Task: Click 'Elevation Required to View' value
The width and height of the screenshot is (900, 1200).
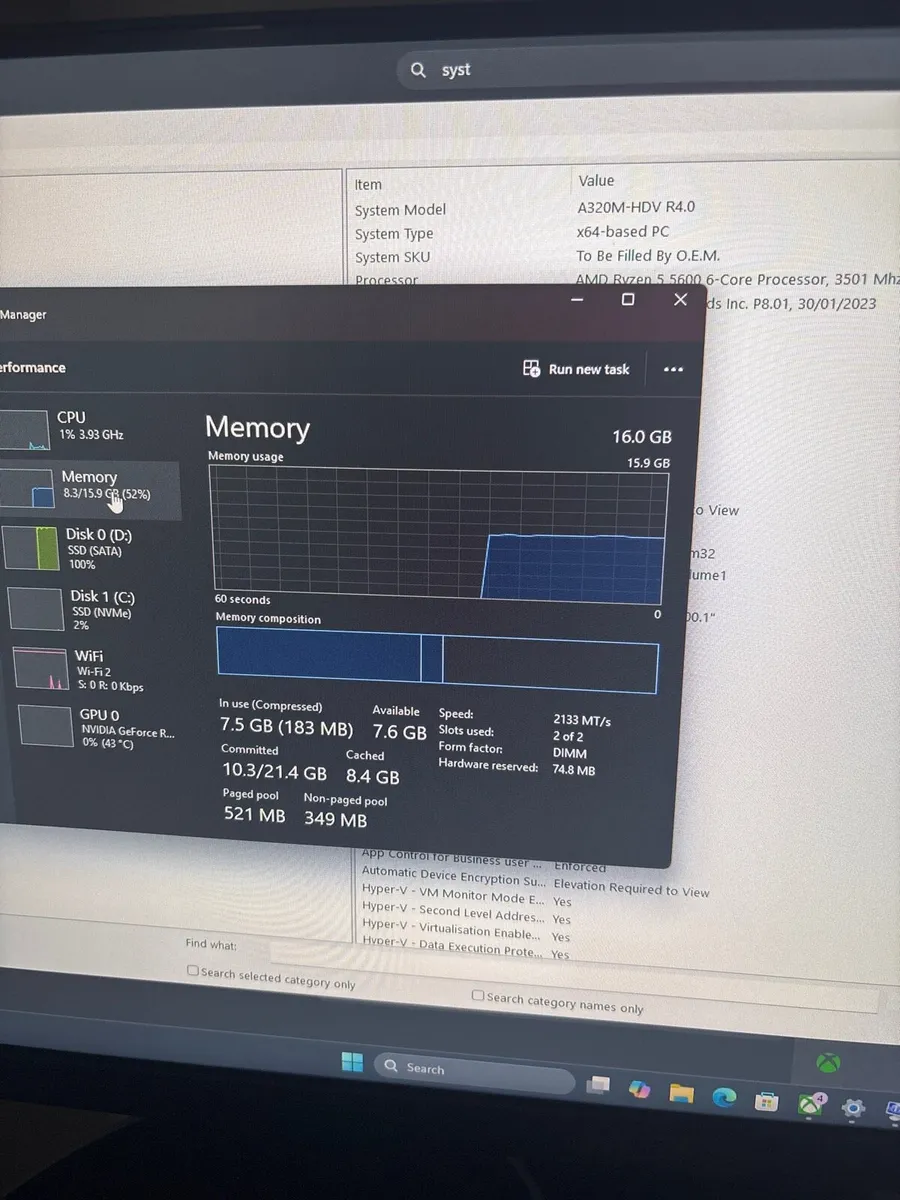Action: pyautogui.click(x=632, y=889)
